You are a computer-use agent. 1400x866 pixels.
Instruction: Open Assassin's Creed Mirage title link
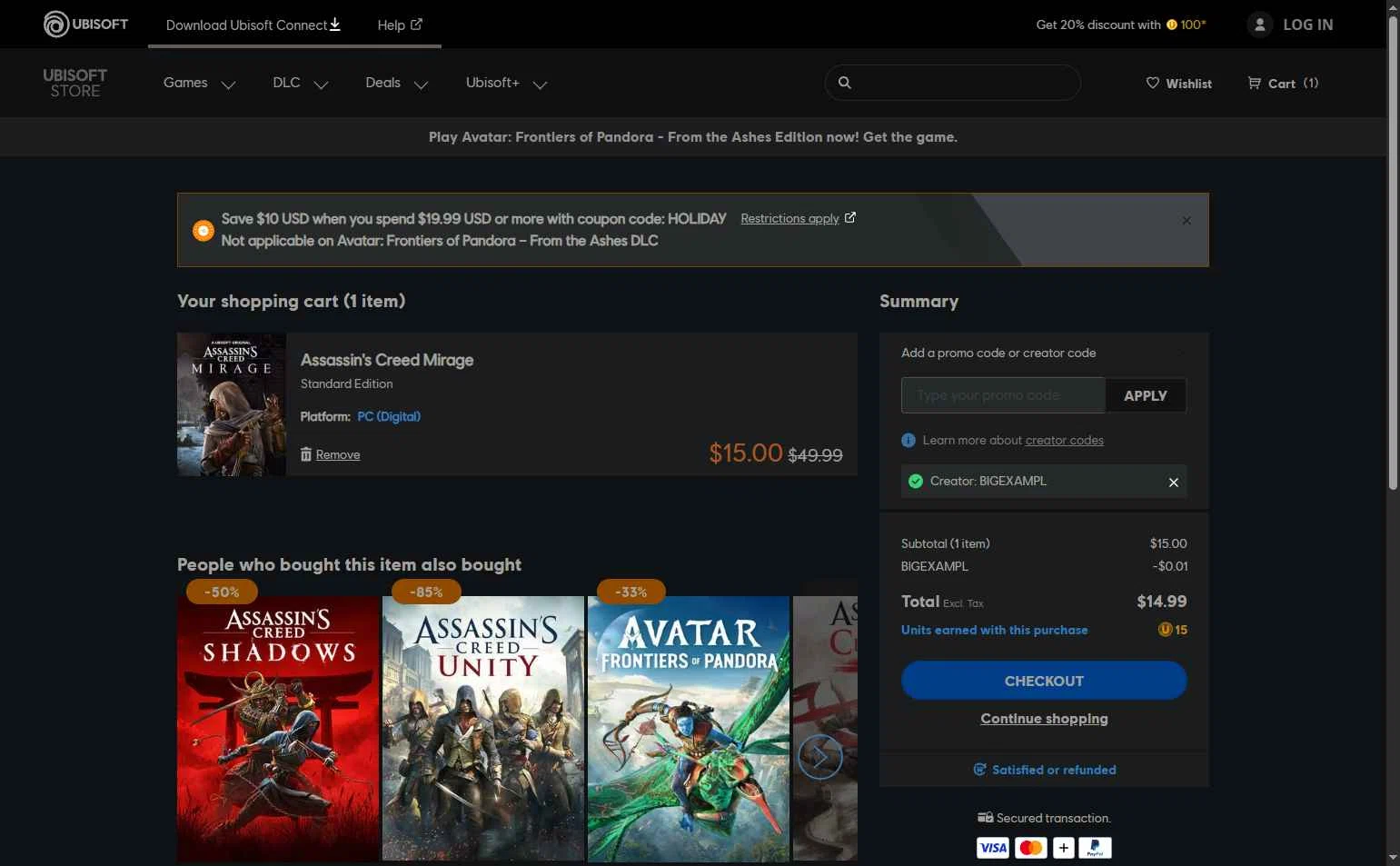(387, 360)
